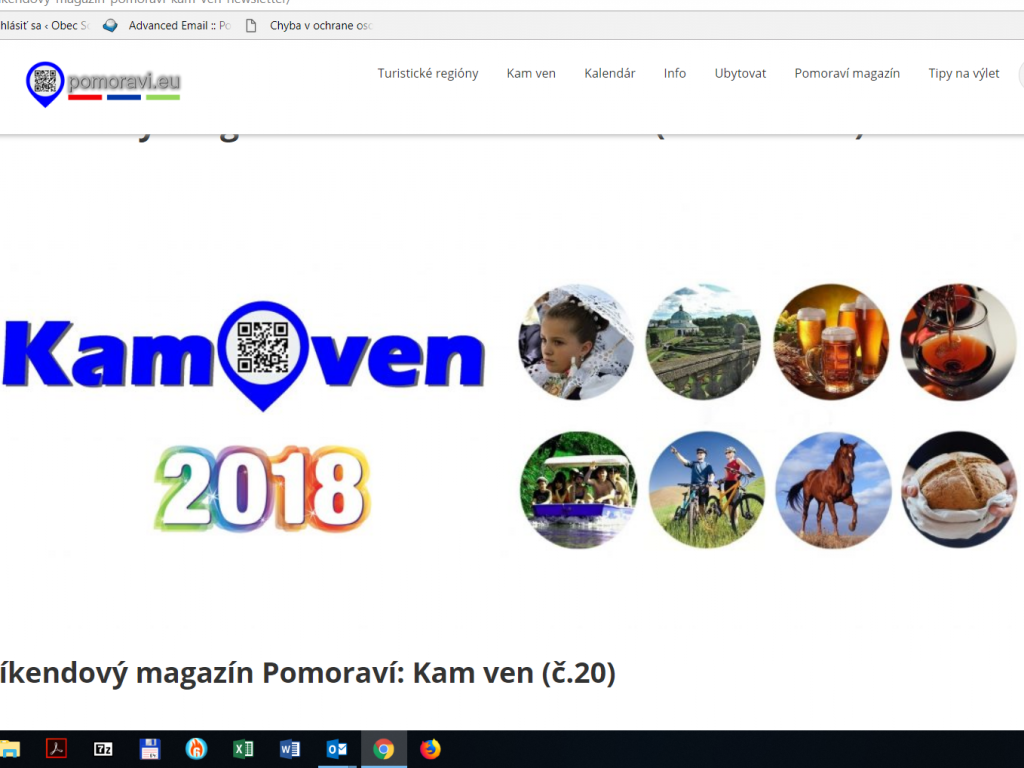Open the cyclists thumbnail
The image size is (1024, 768).
(707, 490)
